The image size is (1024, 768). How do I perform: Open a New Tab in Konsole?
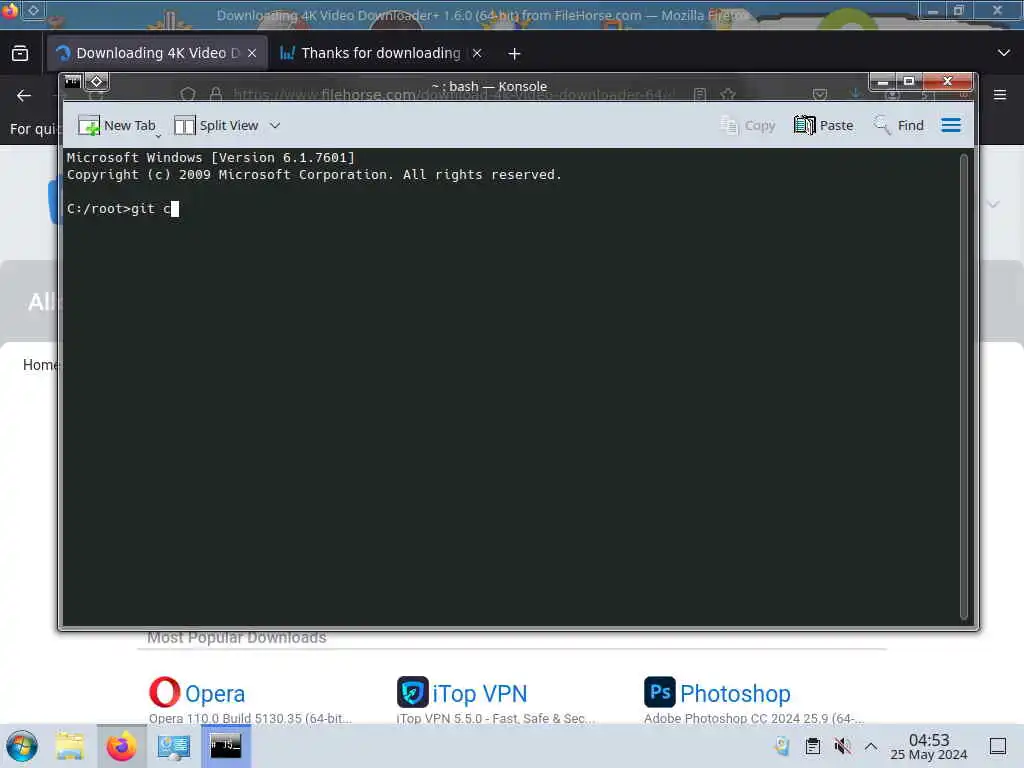coord(117,125)
